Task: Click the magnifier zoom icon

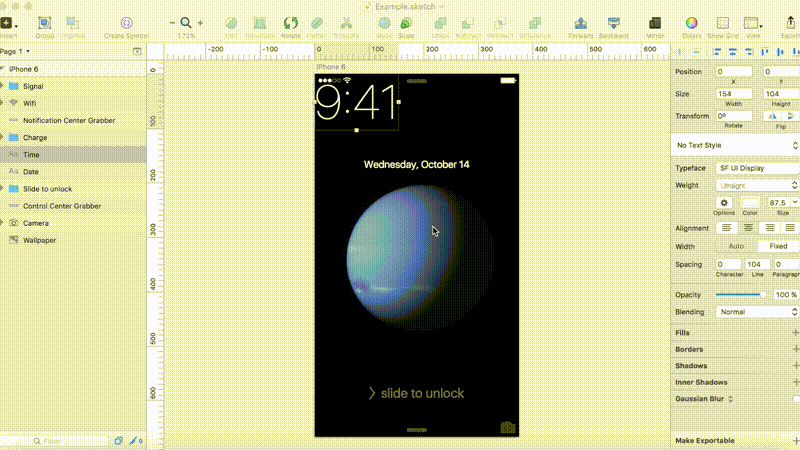Action: point(186,23)
